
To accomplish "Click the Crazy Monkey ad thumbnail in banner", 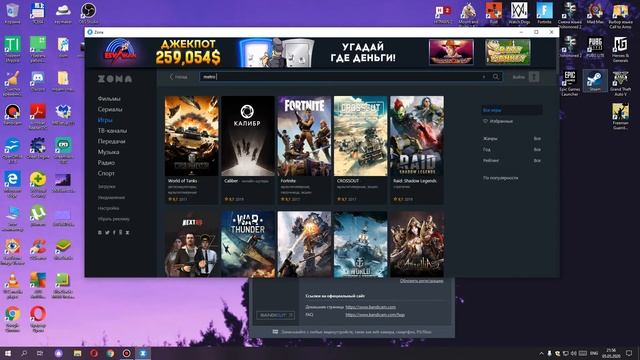I will (x=508, y=52).
